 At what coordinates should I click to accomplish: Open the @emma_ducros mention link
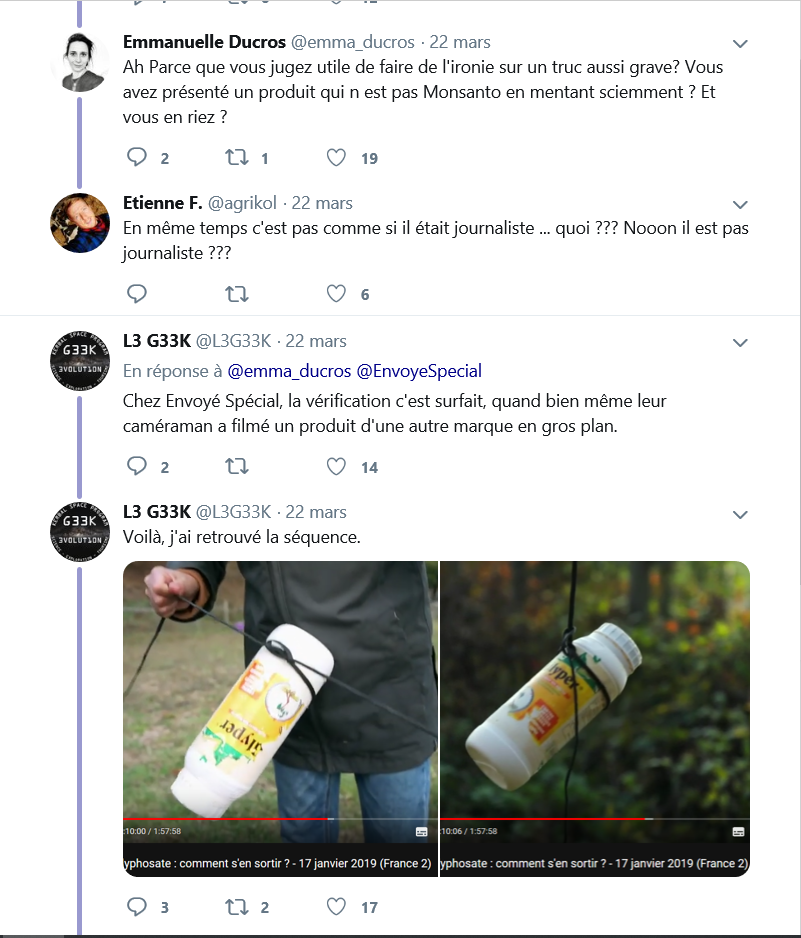click(290, 371)
